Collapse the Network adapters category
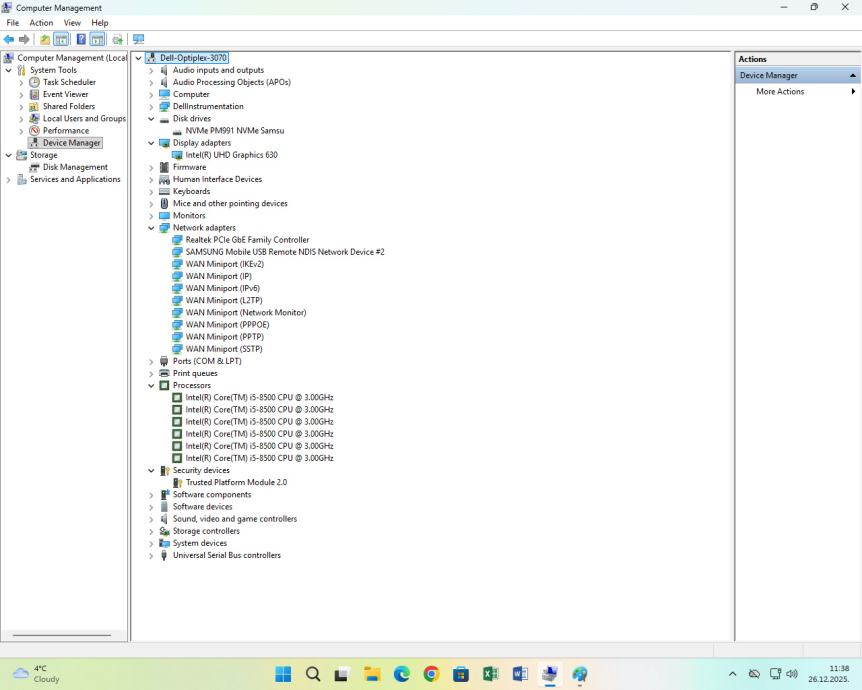Image resolution: width=862 pixels, height=690 pixels. [152, 228]
